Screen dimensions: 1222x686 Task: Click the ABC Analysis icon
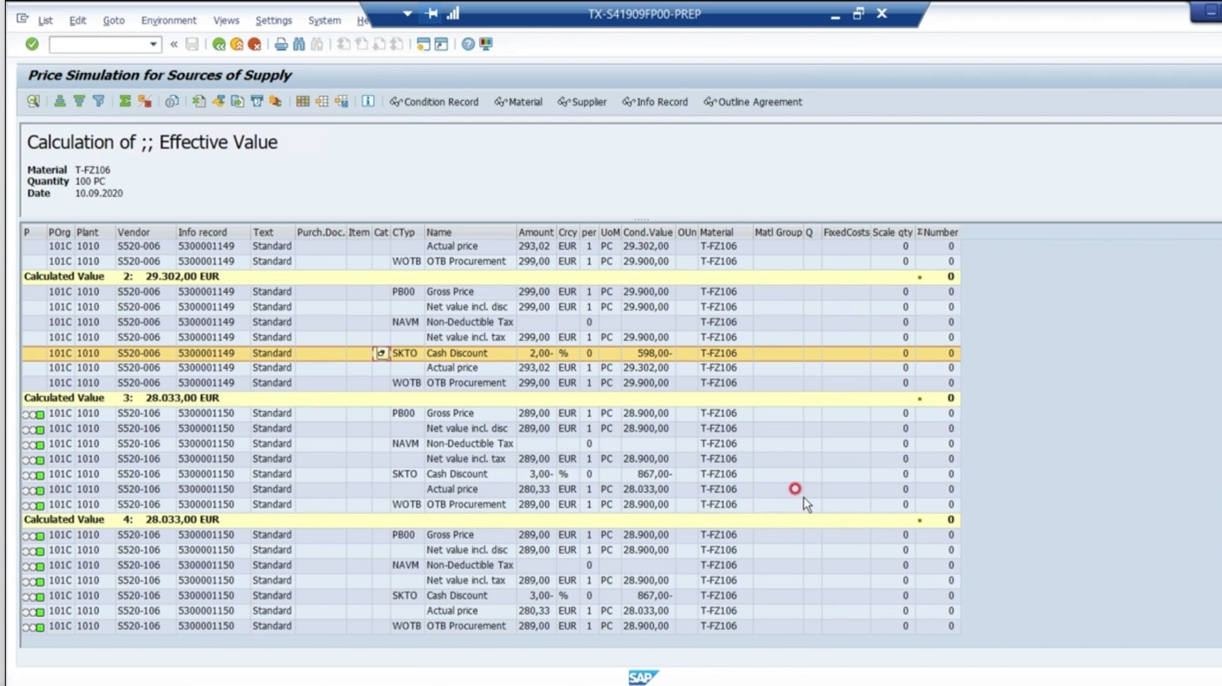click(275, 101)
